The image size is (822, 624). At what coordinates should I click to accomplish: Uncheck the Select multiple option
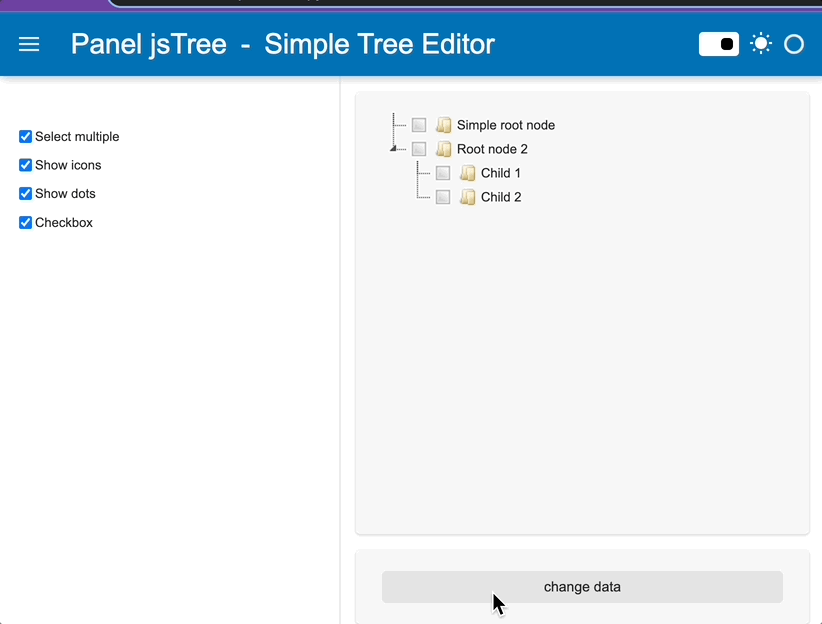[24, 136]
